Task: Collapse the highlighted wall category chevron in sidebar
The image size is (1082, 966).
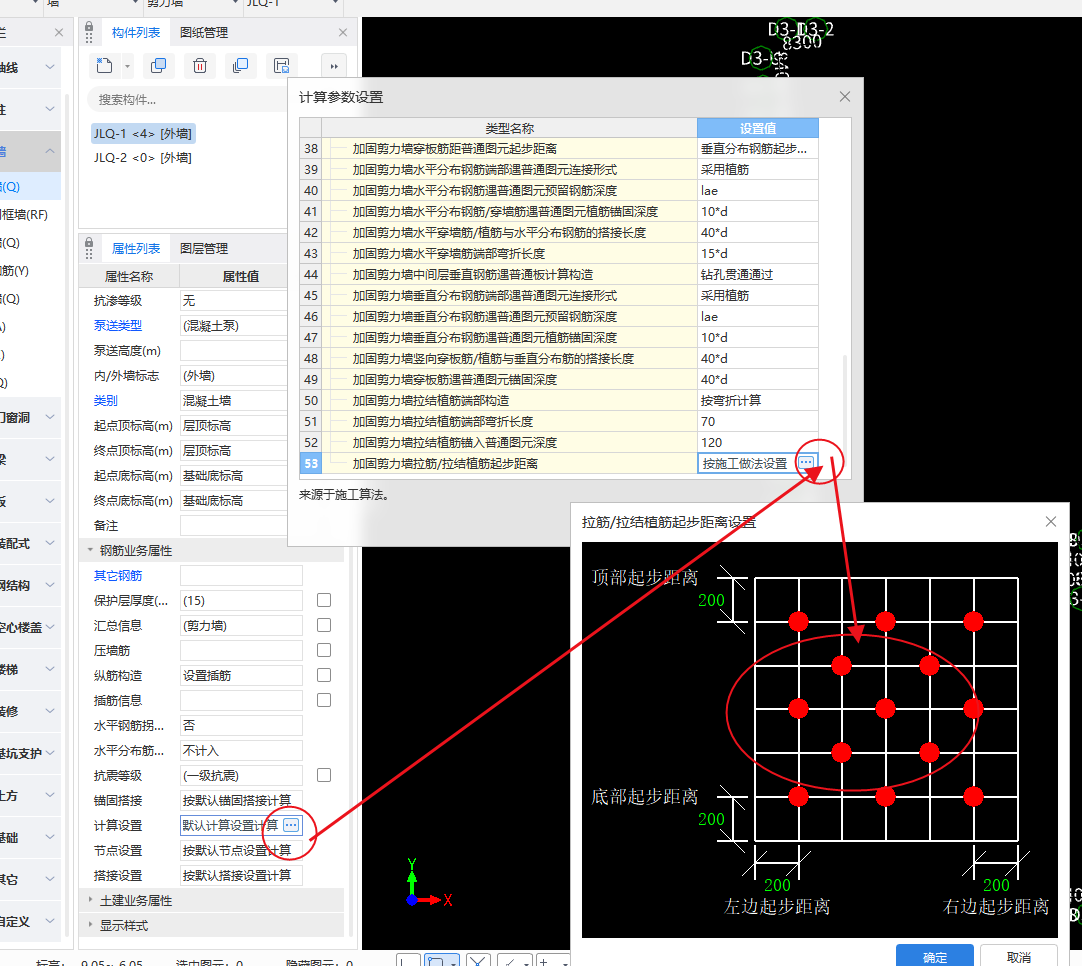Action: 50,150
